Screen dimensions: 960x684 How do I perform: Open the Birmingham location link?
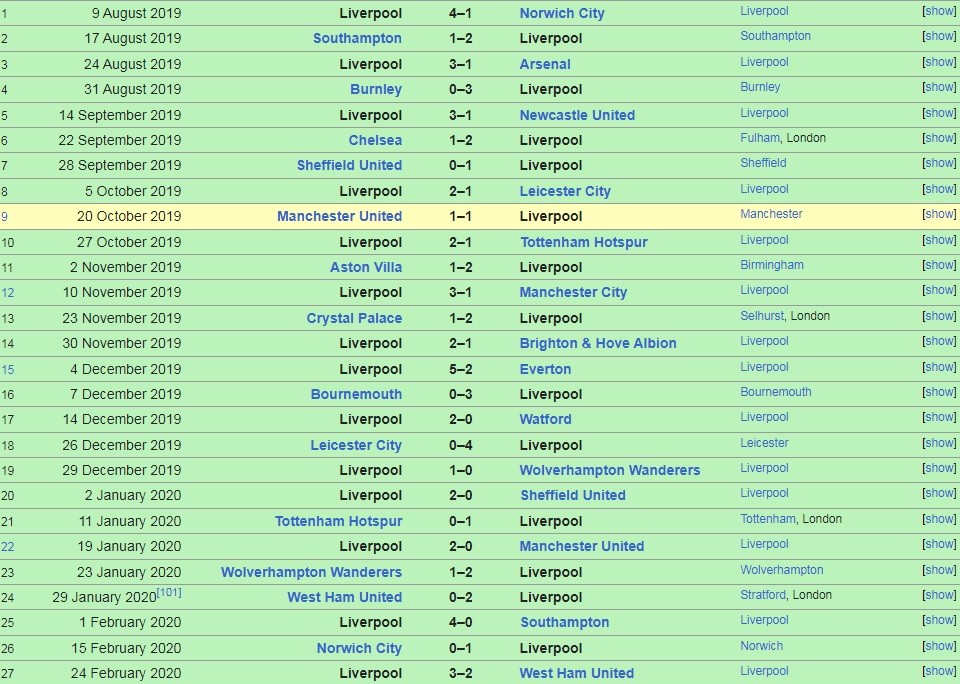click(x=771, y=265)
